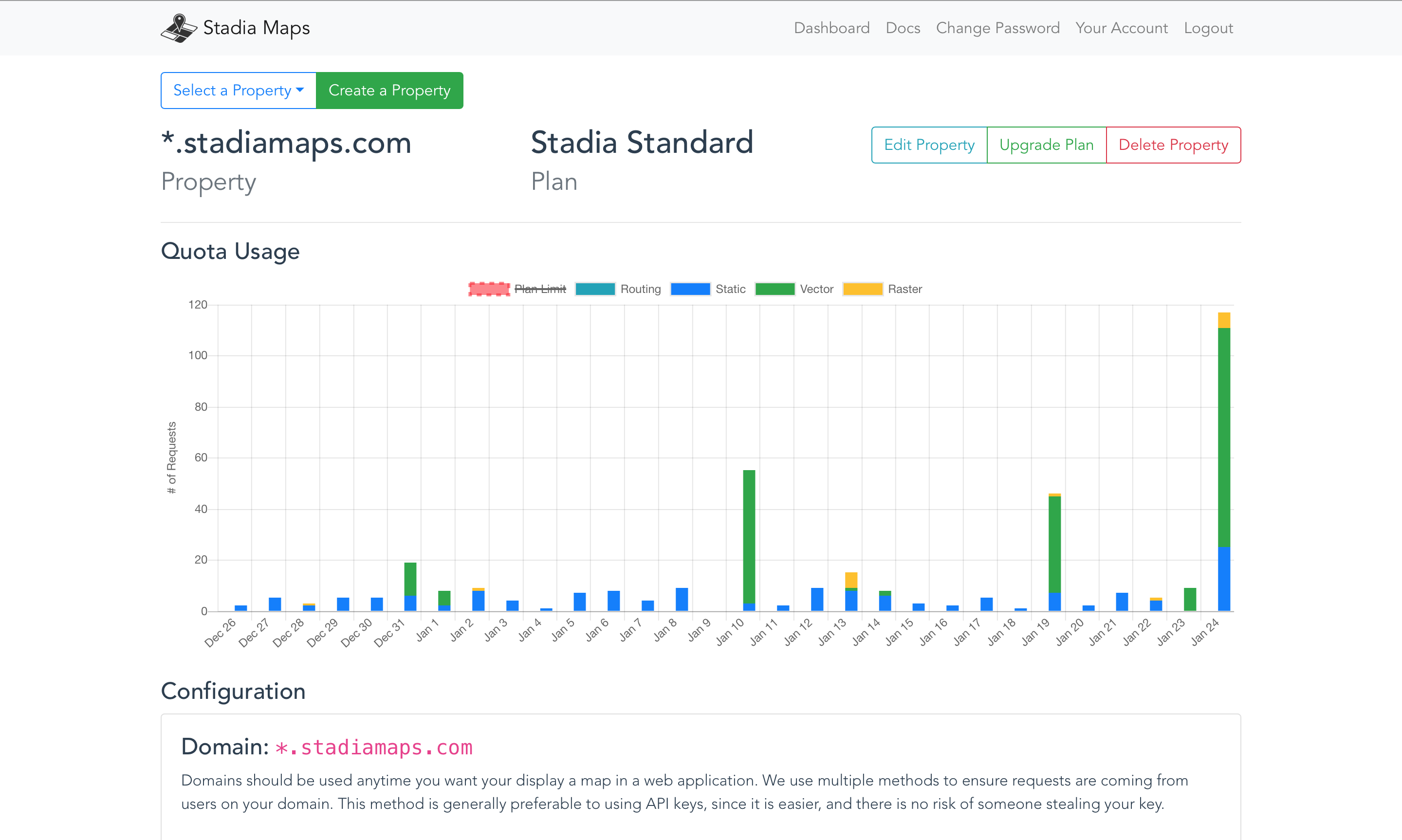Click the Upgrade Plan button
The image size is (1402, 840).
click(x=1047, y=145)
